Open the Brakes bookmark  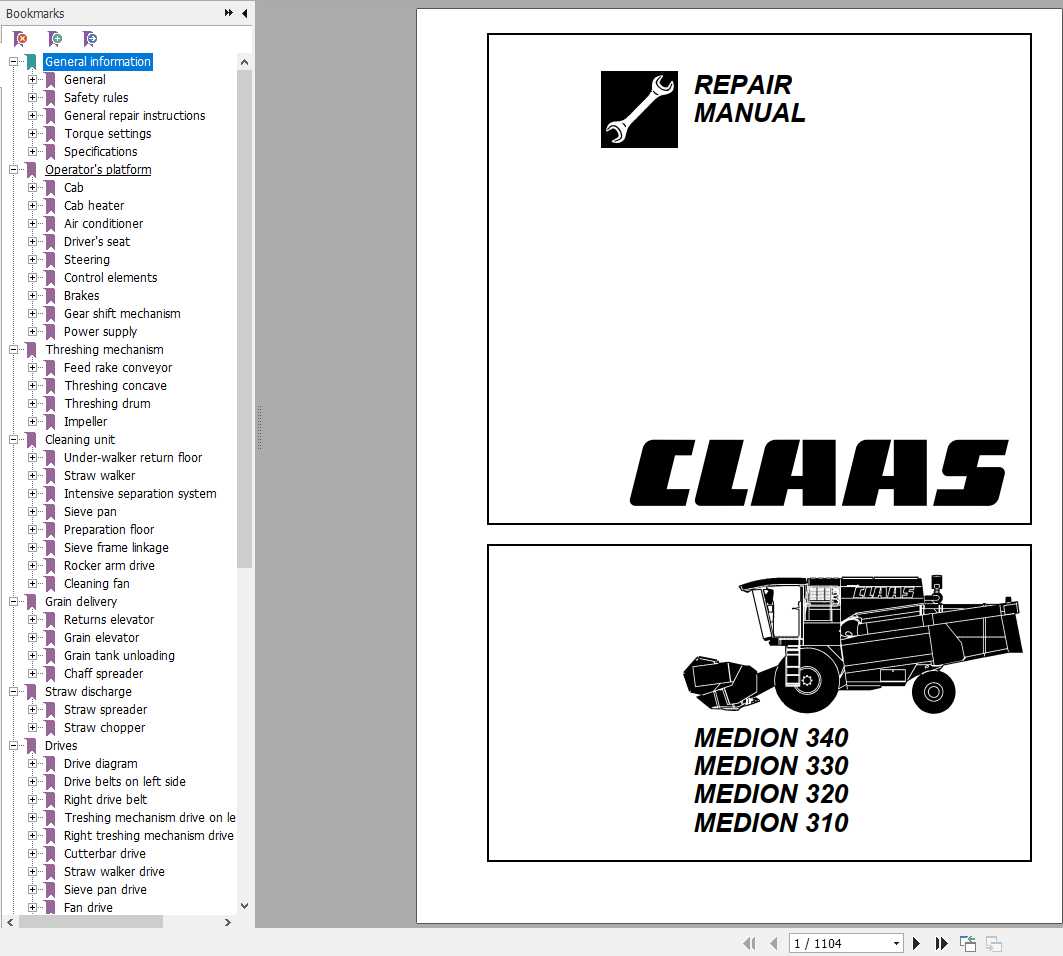point(81,296)
